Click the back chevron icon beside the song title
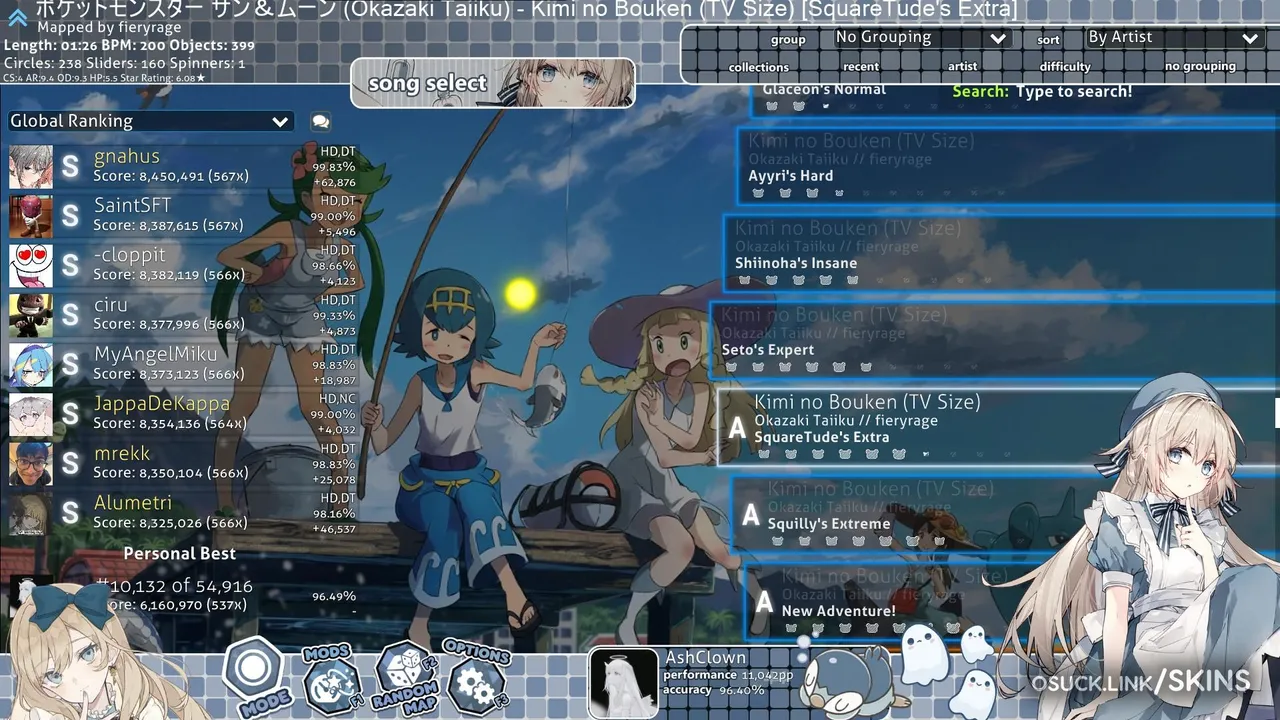The image size is (1280, 720). click(17, 17)
